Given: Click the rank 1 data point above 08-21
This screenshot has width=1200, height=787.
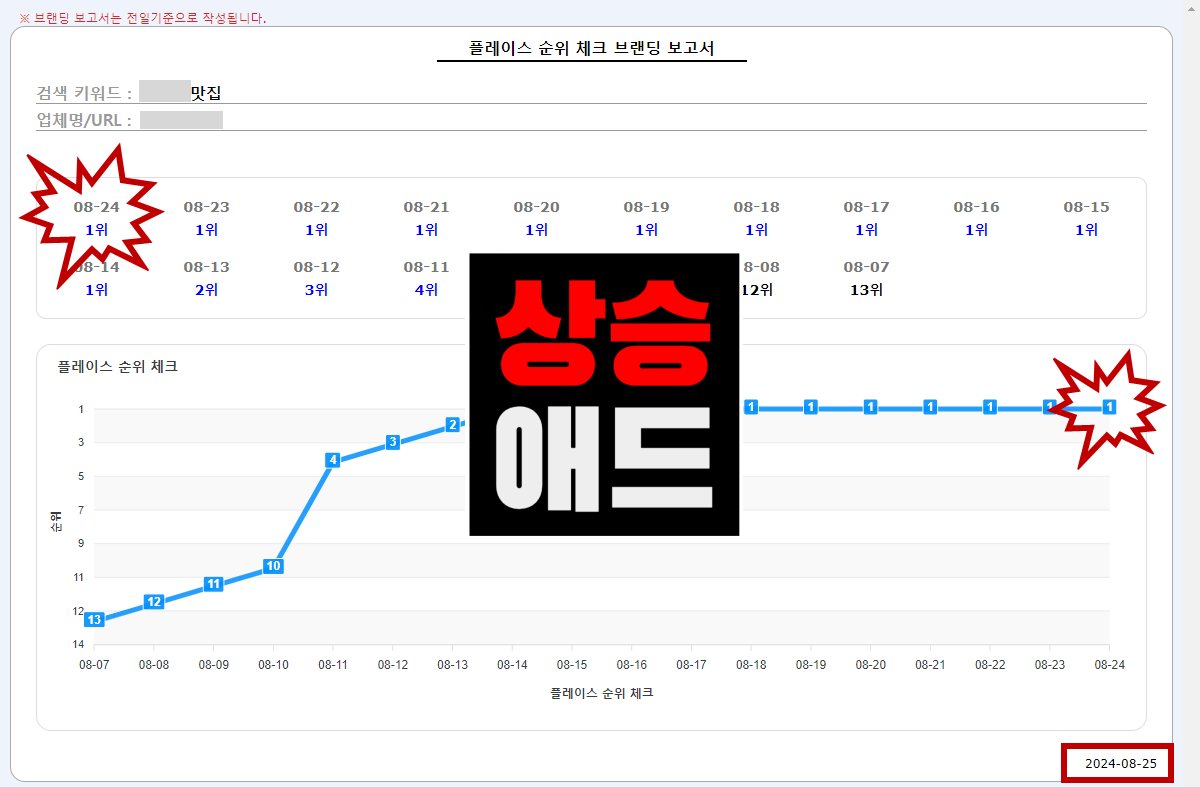Looking at the screenshot, I should point(929,407).
